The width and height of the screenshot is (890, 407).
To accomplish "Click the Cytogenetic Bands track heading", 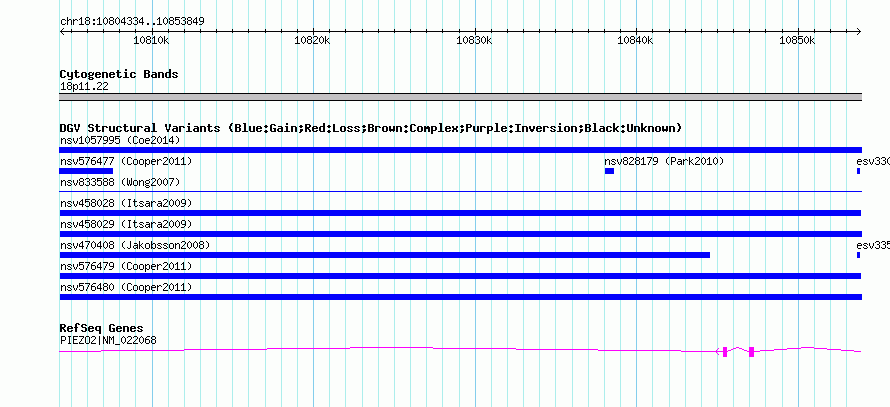I will (119, 74).
